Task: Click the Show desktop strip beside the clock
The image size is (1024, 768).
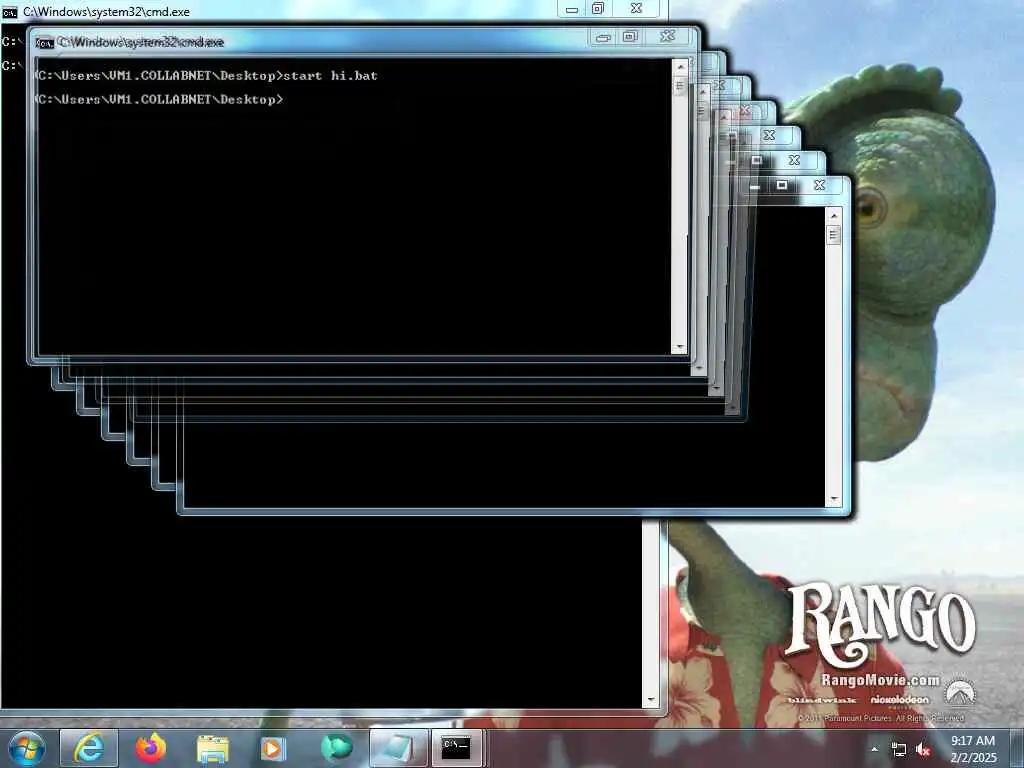Action: click(x=1017, y=748)
